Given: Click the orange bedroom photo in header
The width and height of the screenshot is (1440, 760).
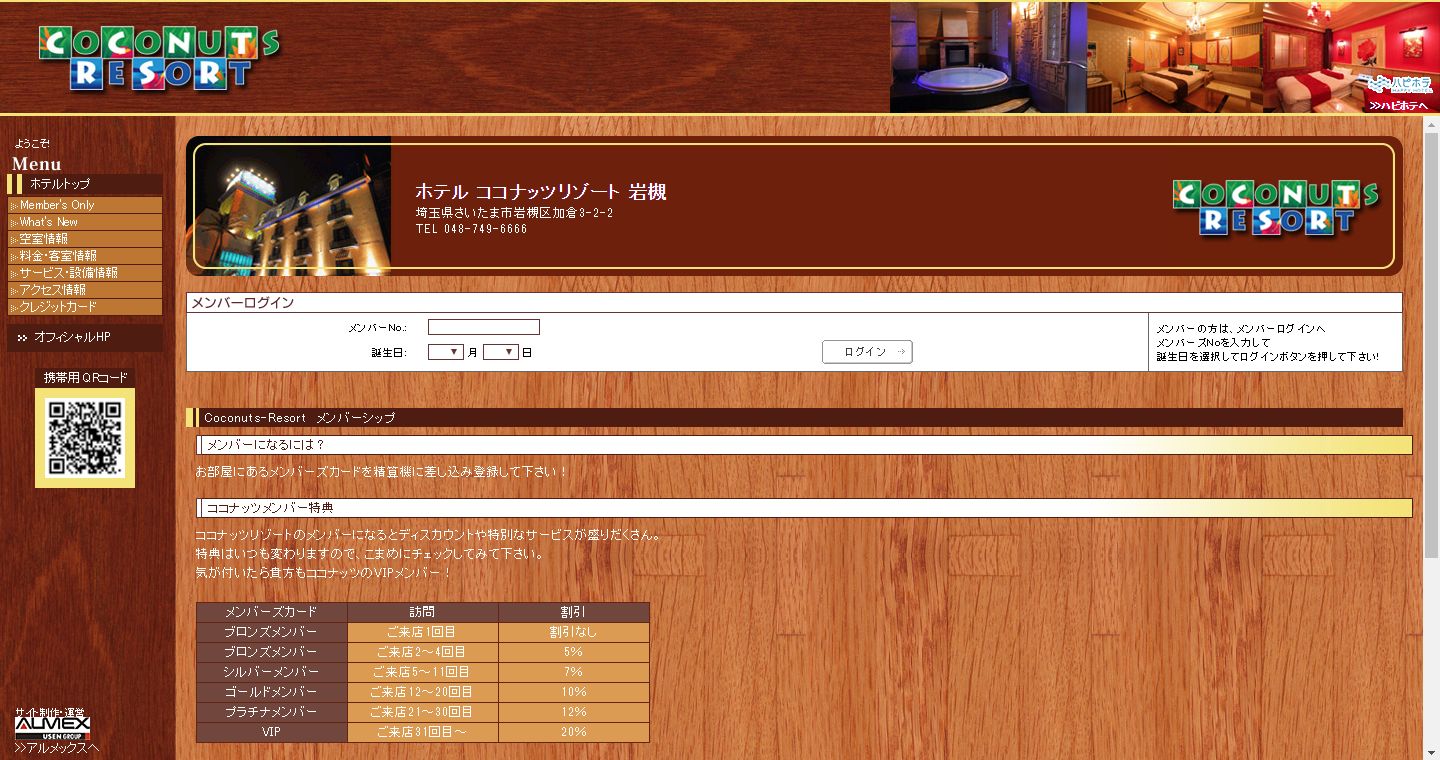Looking at the screenshot, I should (x=1174, y=57).
